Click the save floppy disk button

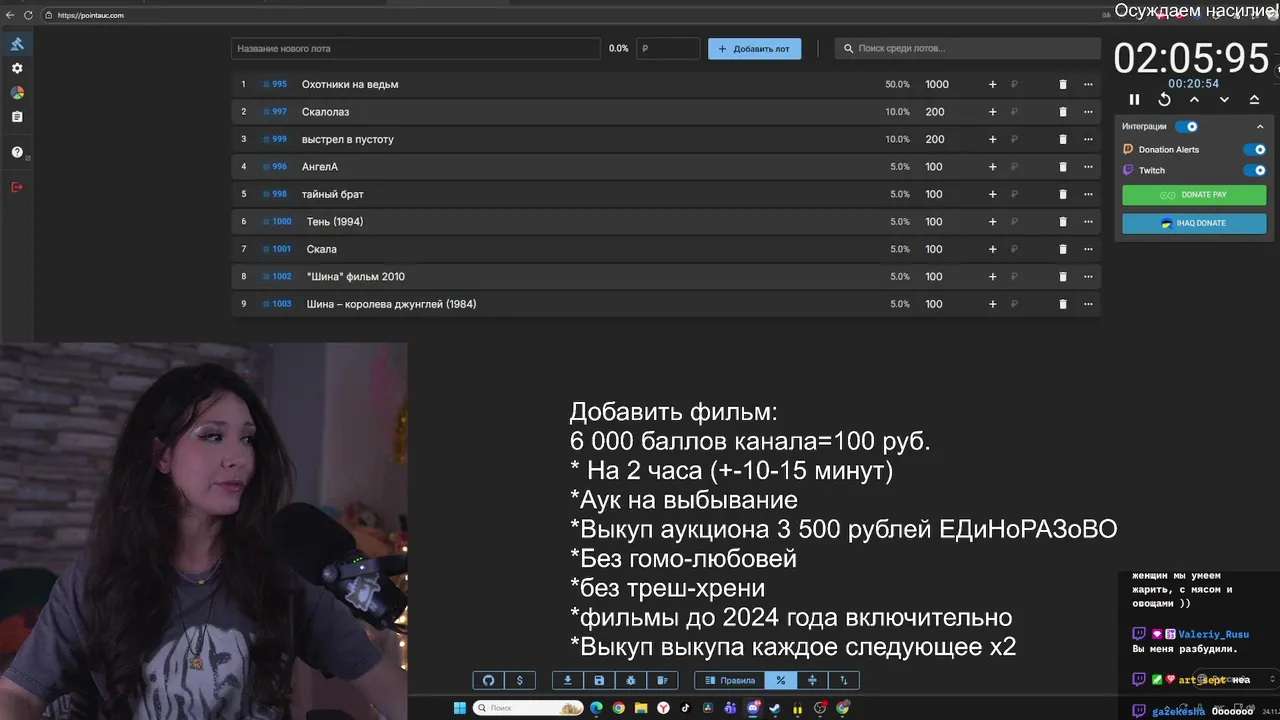pyautogui.click(x=599, y=680)
